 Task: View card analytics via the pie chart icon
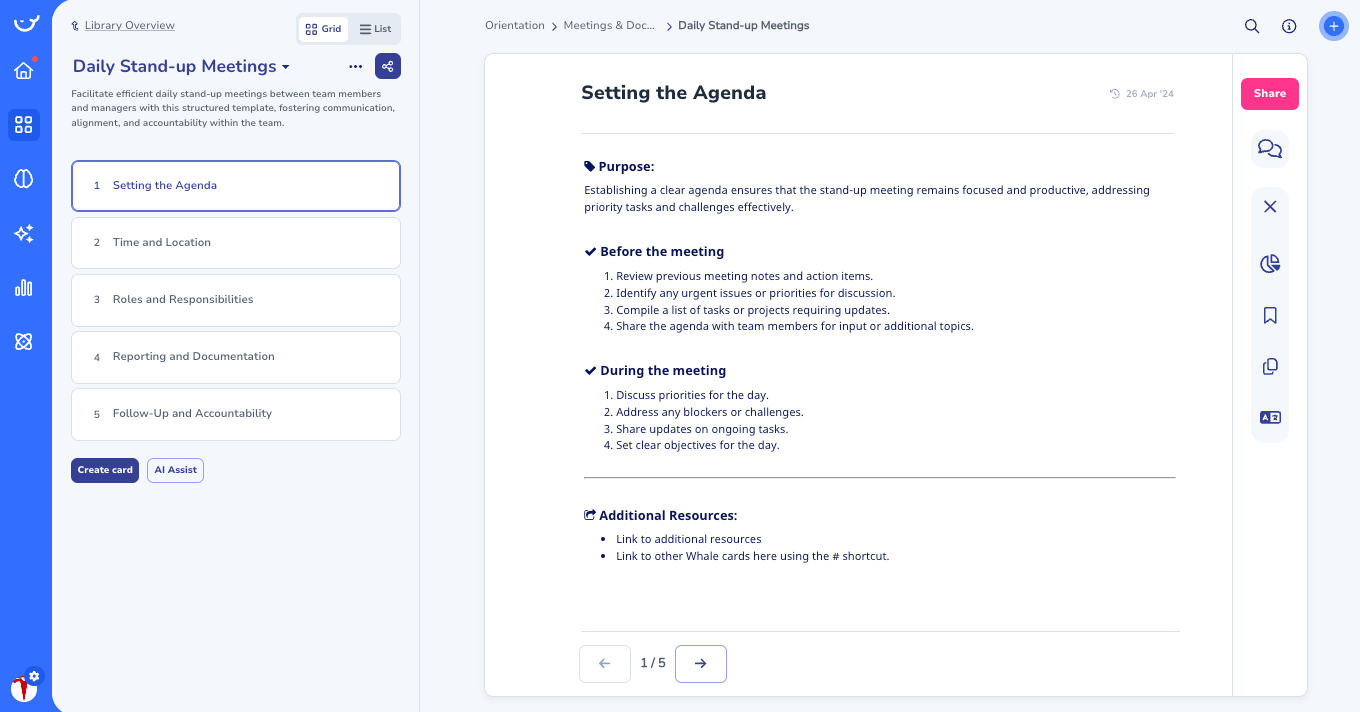pyautogui.click(x=1269, y=263)
